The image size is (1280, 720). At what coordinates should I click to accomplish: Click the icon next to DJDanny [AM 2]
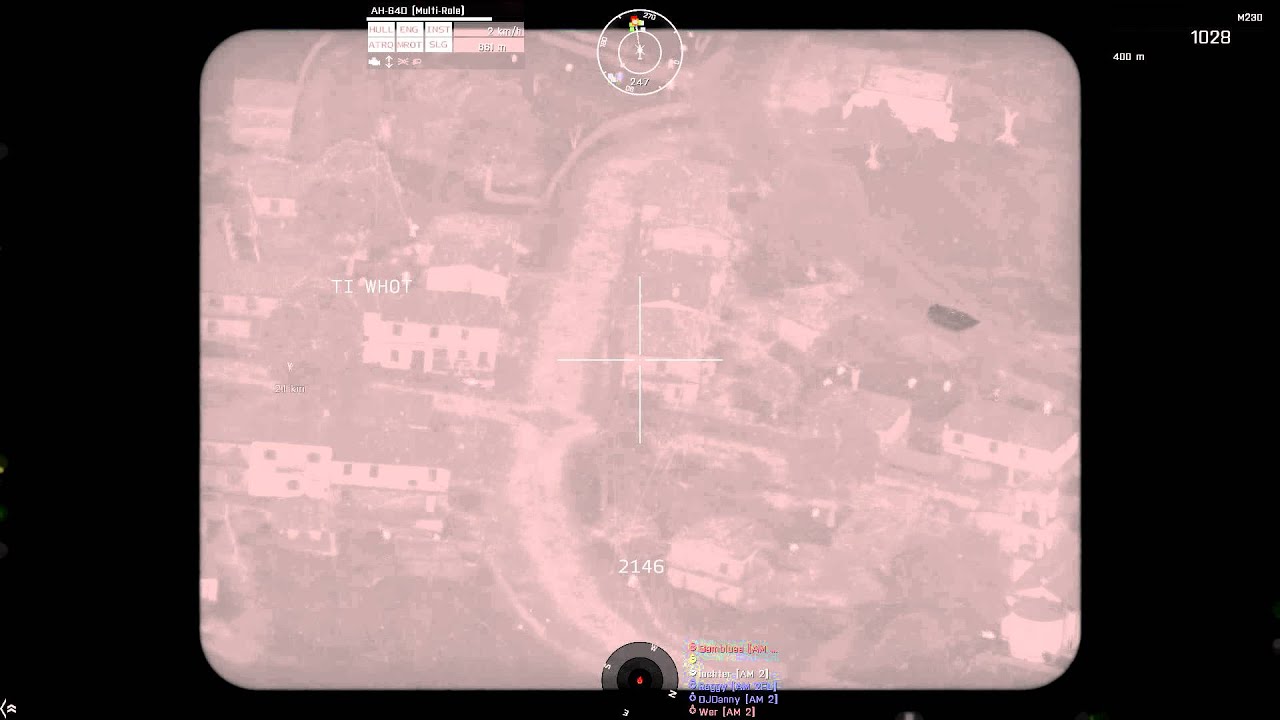(693, 698)
